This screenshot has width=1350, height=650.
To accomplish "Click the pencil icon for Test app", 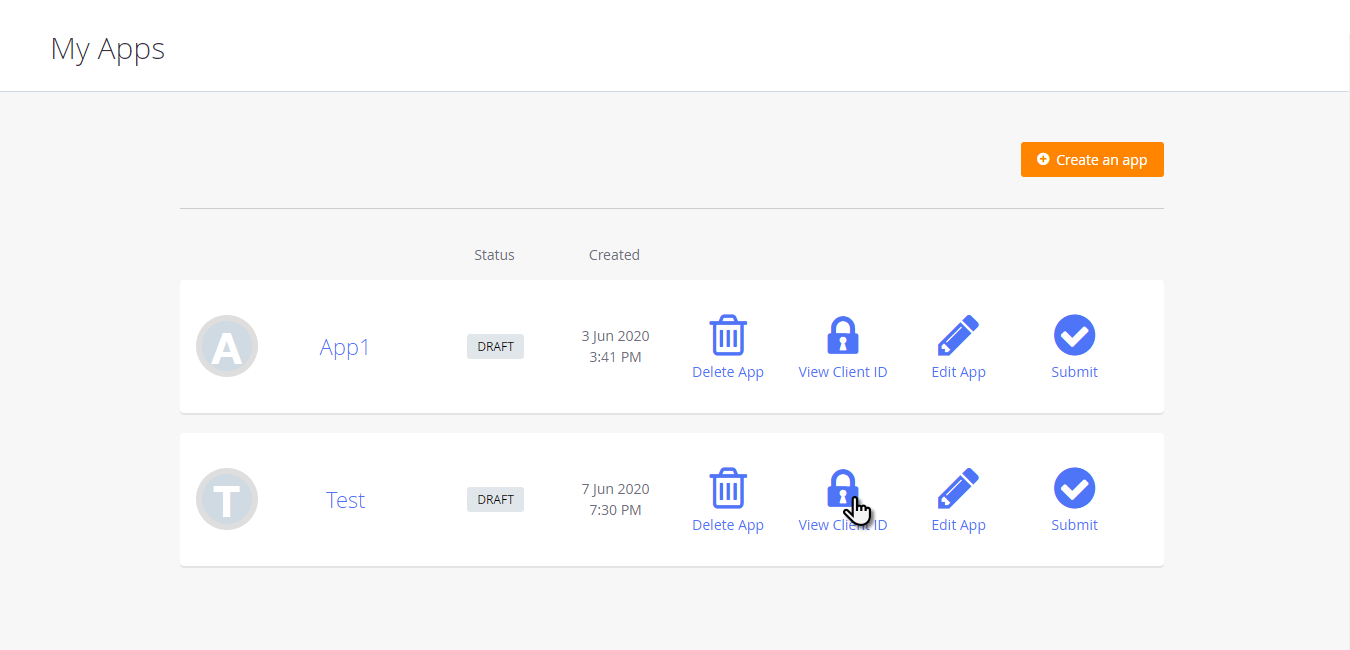I will (958, 488).
